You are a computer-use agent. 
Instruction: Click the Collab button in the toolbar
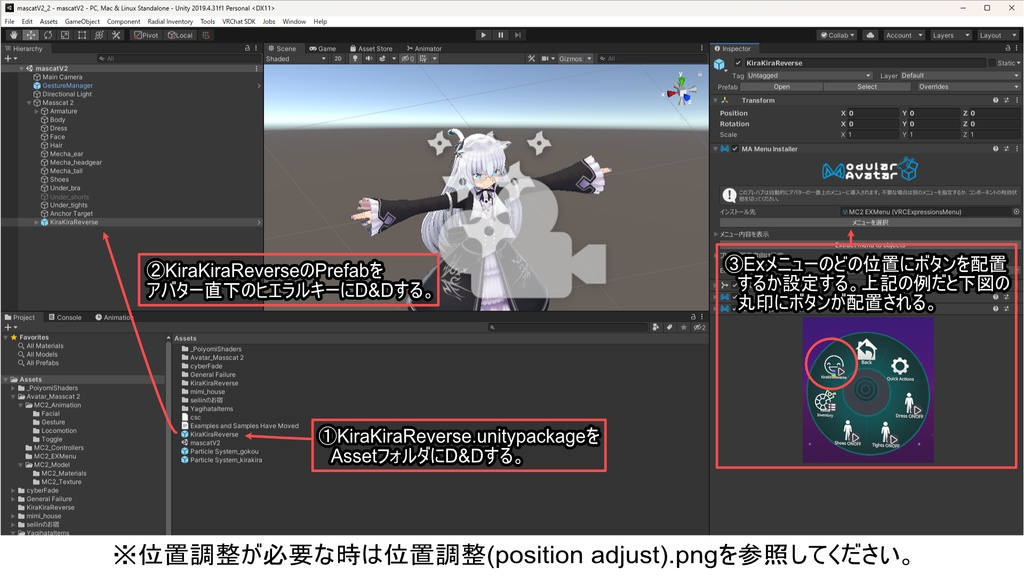pyautogui.click(x=838, y=34)
